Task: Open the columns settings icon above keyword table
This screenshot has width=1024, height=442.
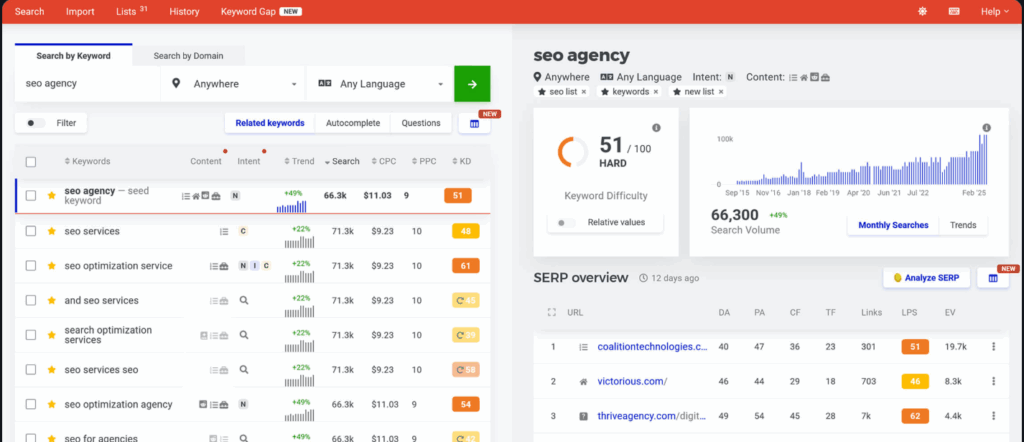Action: click(x=474, y=124)
